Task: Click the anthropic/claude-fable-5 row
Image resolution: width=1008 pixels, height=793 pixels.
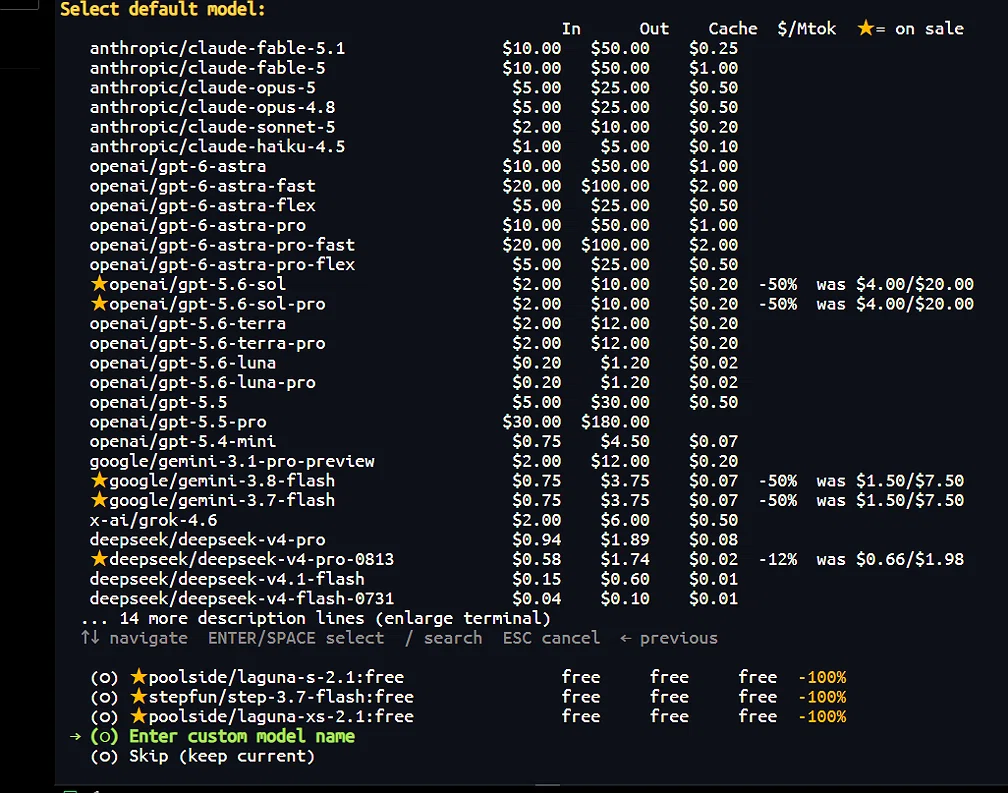Action: 414,68
